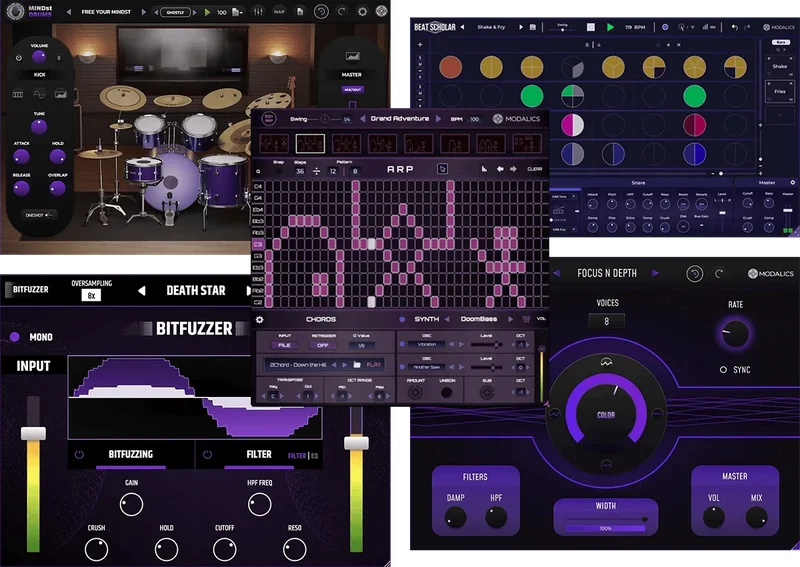Select the next synth after DoomBass
800x567 pixels.
coord(510,319)
